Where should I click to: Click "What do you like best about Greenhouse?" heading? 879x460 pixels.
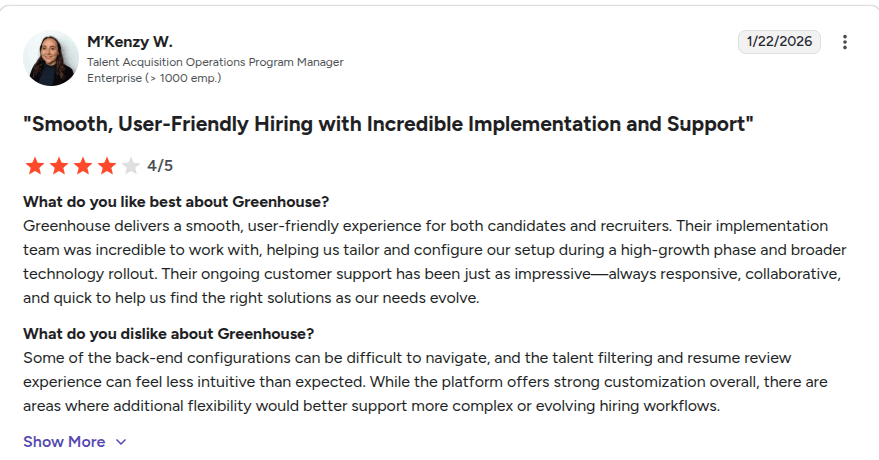click(176, 201)
